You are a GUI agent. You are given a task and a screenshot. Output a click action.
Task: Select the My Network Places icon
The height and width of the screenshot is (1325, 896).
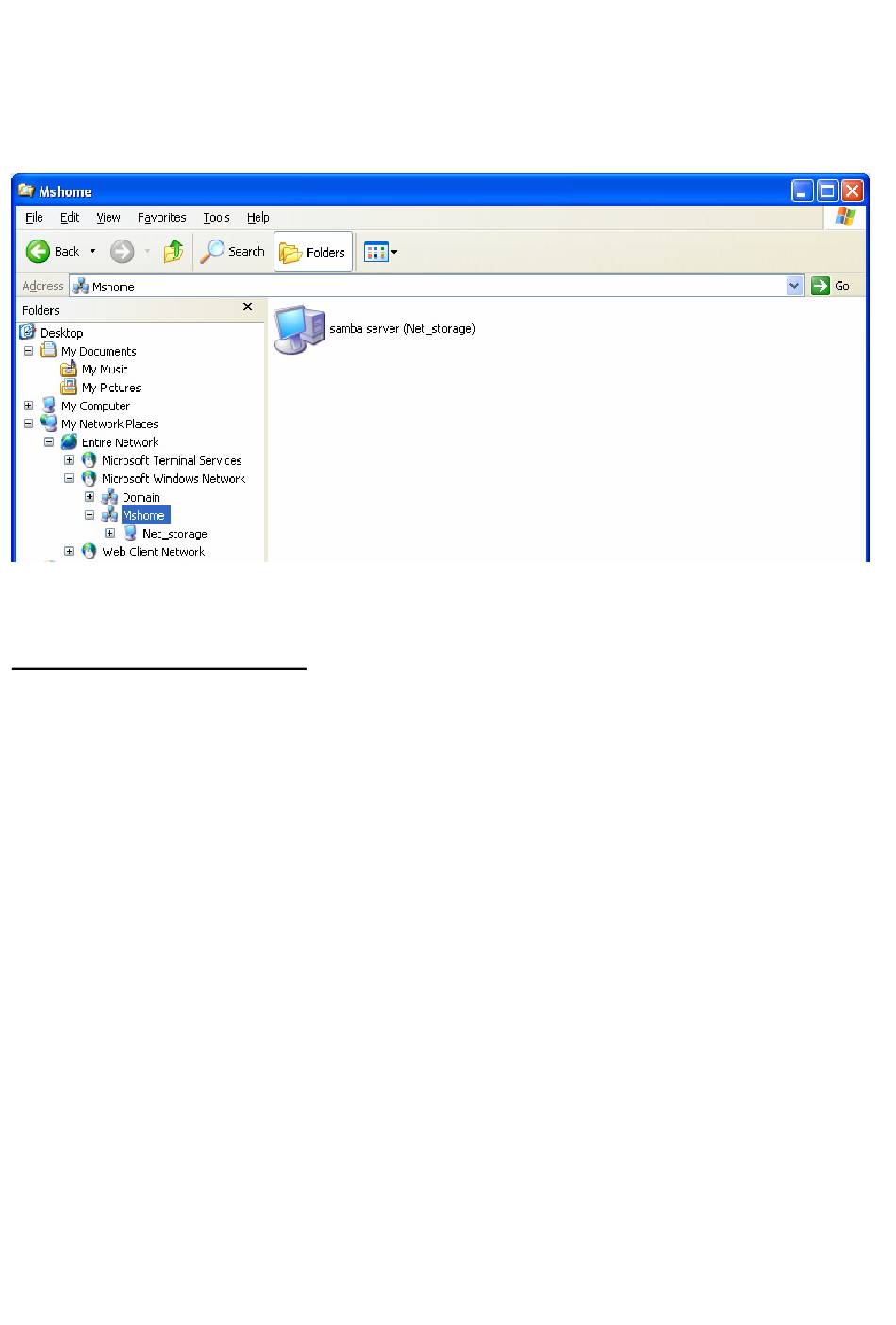pyautogui.click(x=48, y=422)
